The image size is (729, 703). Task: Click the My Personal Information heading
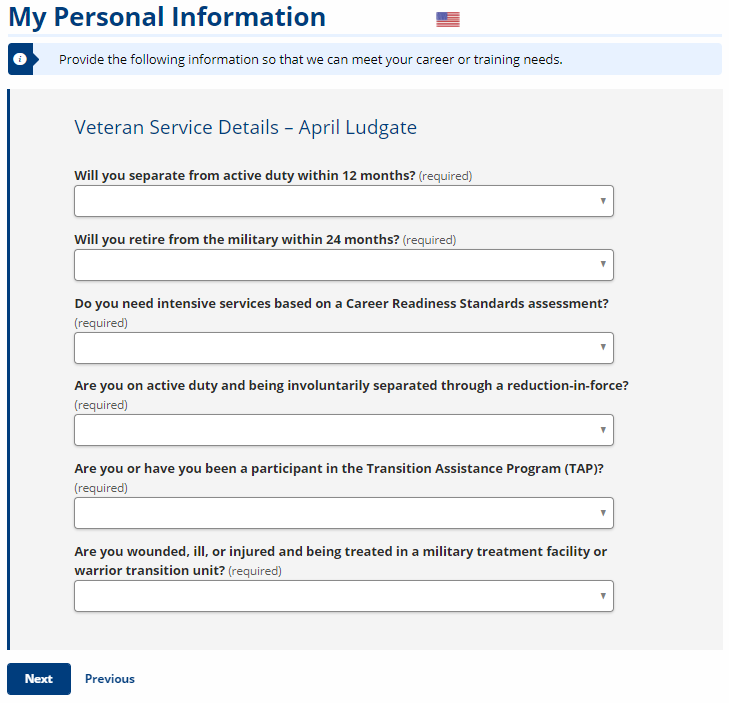(x=167, y=18)
